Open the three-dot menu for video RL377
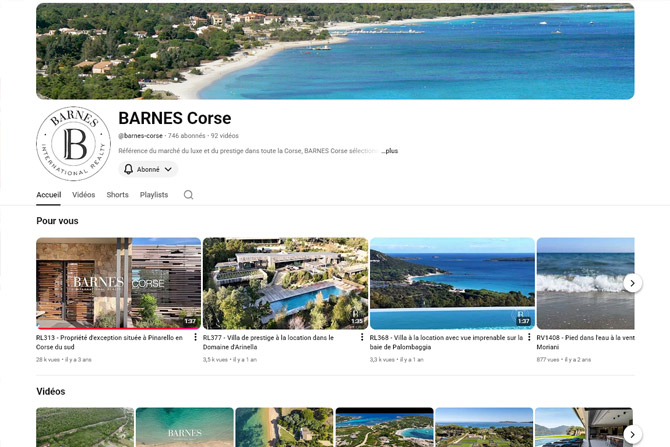Viewport: 670px width, 447px height. (362, 338)
